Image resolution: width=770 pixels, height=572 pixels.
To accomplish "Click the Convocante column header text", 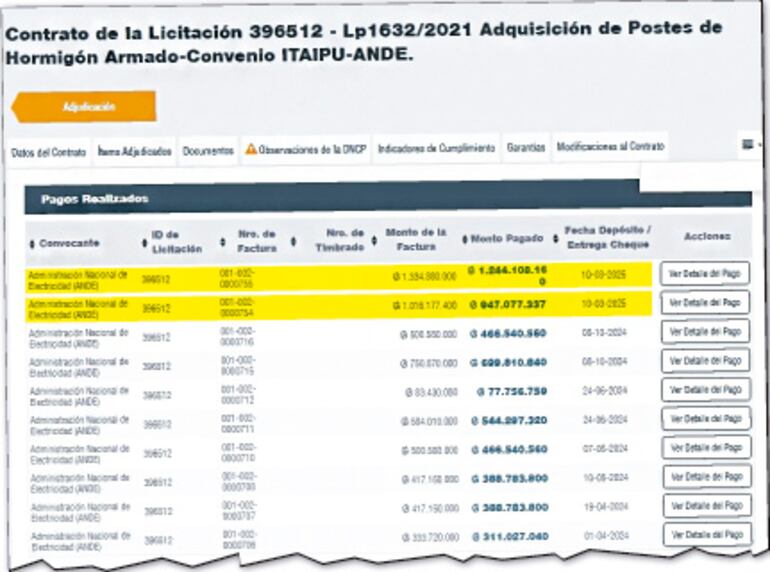I will [x=69, y=244].
